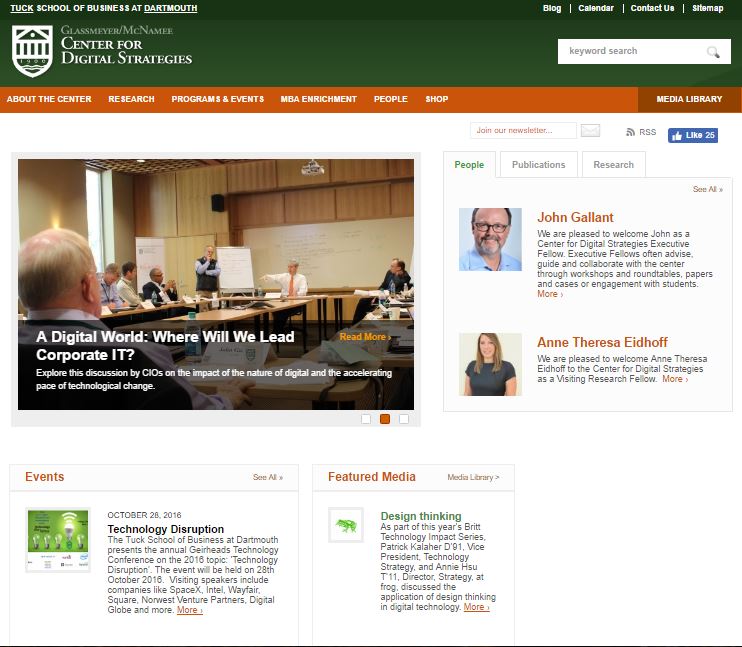Open the RSS feed link
The height and width of the screenshot is (647, 742).
[x=641, y=132]
